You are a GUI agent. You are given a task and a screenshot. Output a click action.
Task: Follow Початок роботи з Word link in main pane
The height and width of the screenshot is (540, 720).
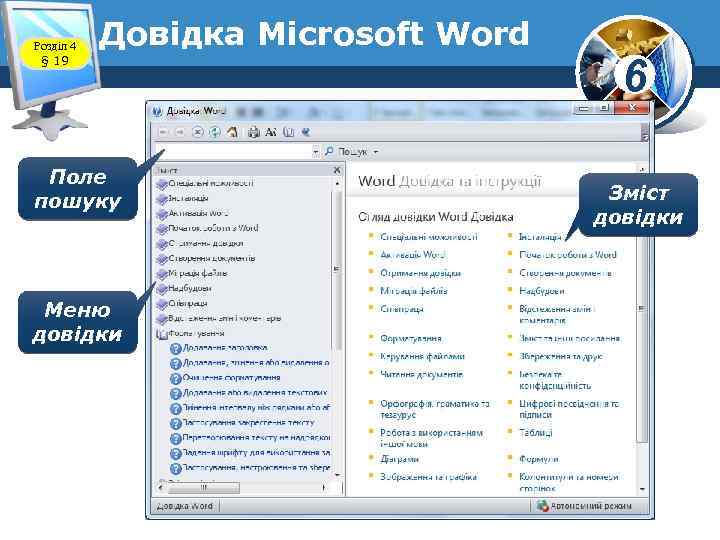click(x=568, y=255)
